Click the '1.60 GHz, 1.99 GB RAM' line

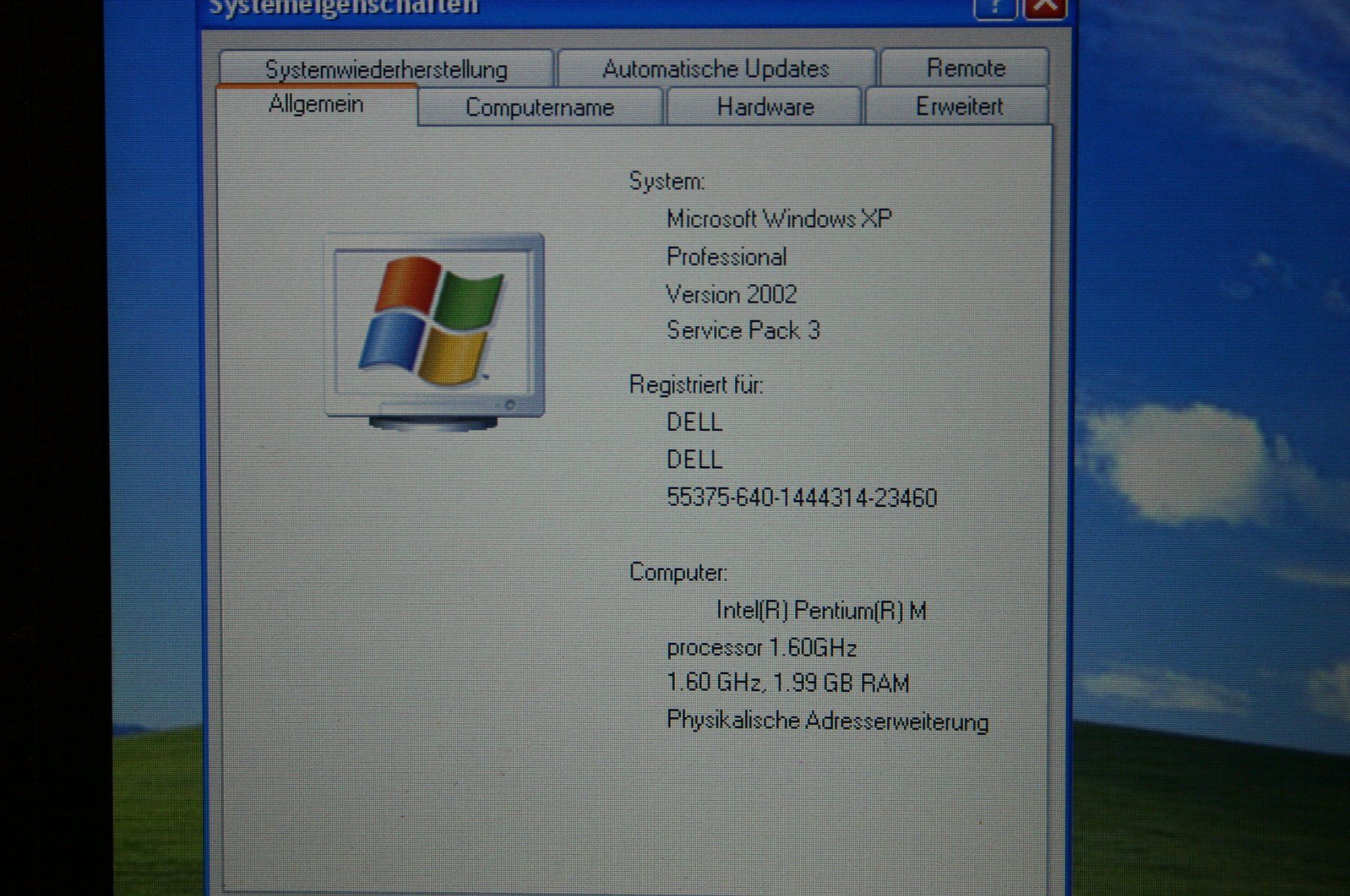(x=788, y=683)
